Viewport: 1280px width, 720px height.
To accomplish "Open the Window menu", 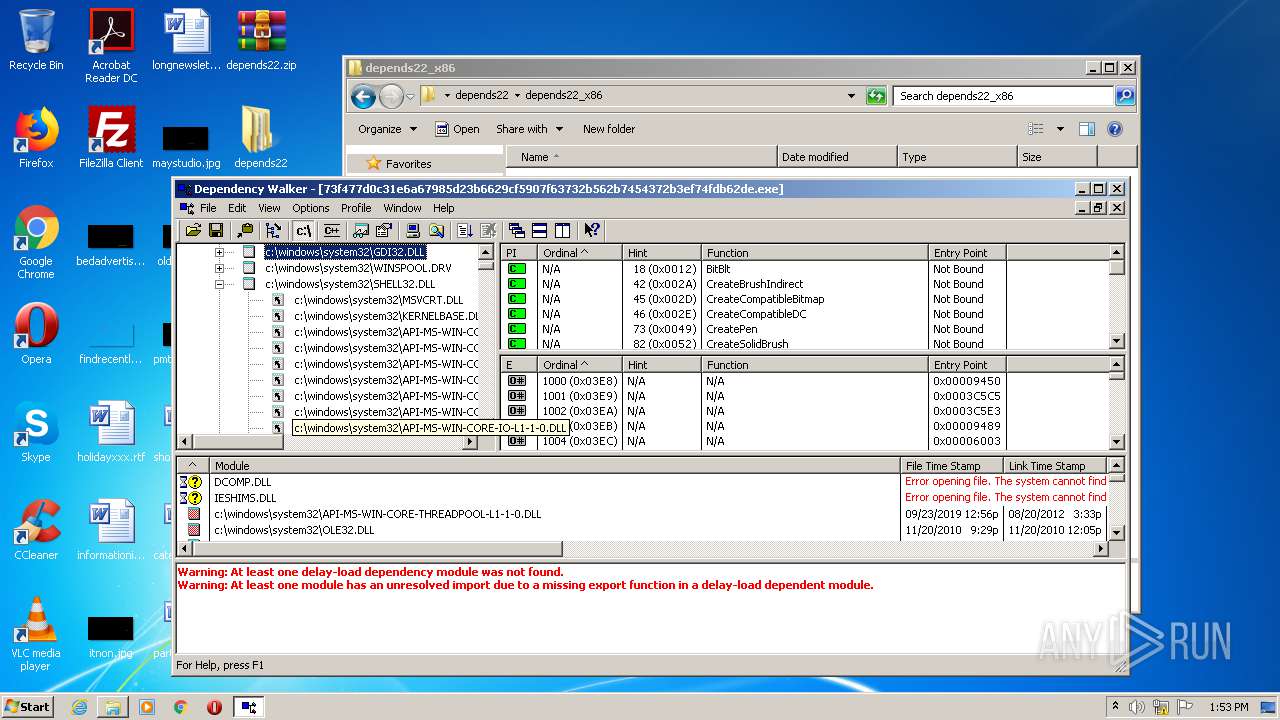I will pyautogui.click(x=402, y=208).
